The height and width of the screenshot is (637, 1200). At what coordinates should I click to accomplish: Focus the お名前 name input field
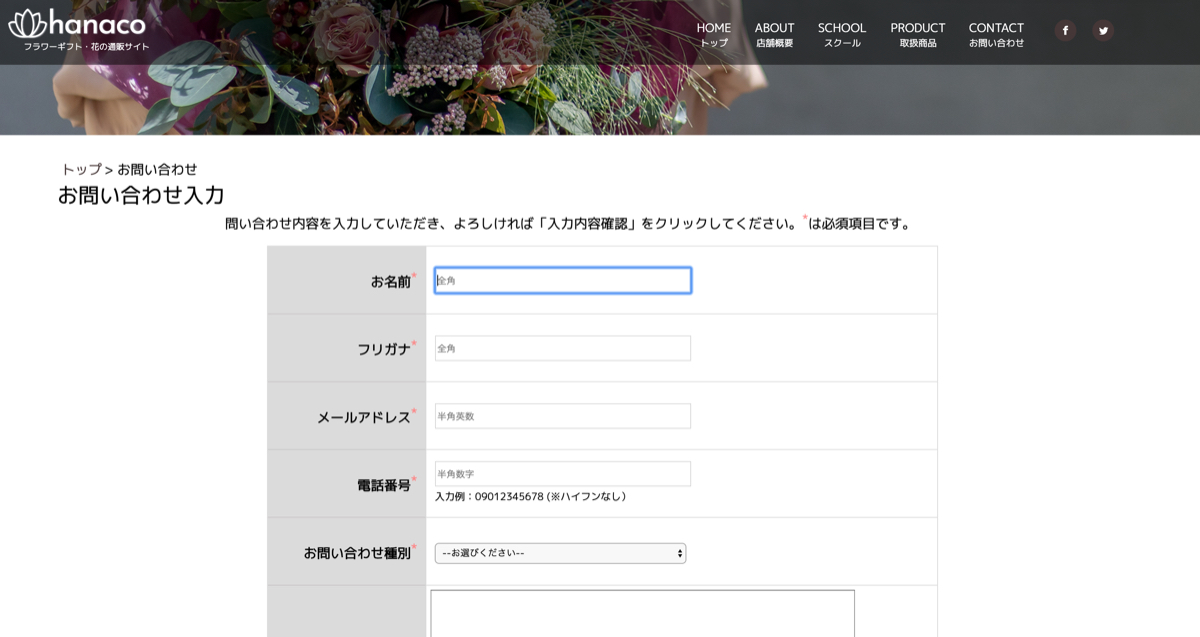562,281
